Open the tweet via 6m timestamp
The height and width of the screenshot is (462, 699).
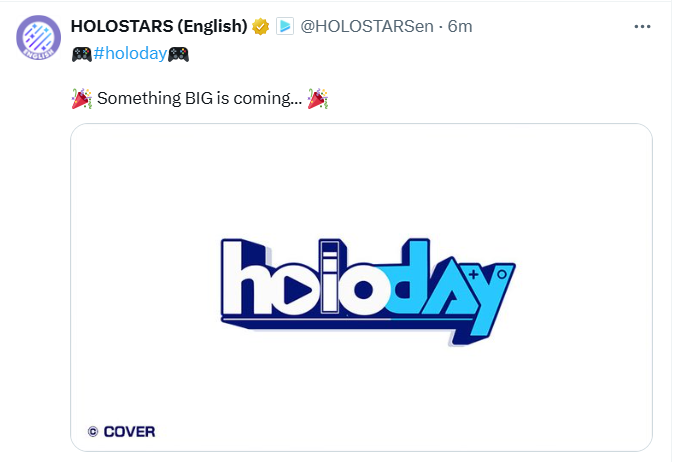point(460,27)
